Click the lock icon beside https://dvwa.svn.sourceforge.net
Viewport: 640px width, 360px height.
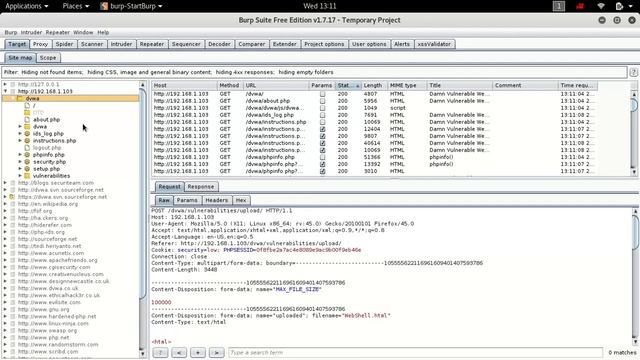coord(12,197)
